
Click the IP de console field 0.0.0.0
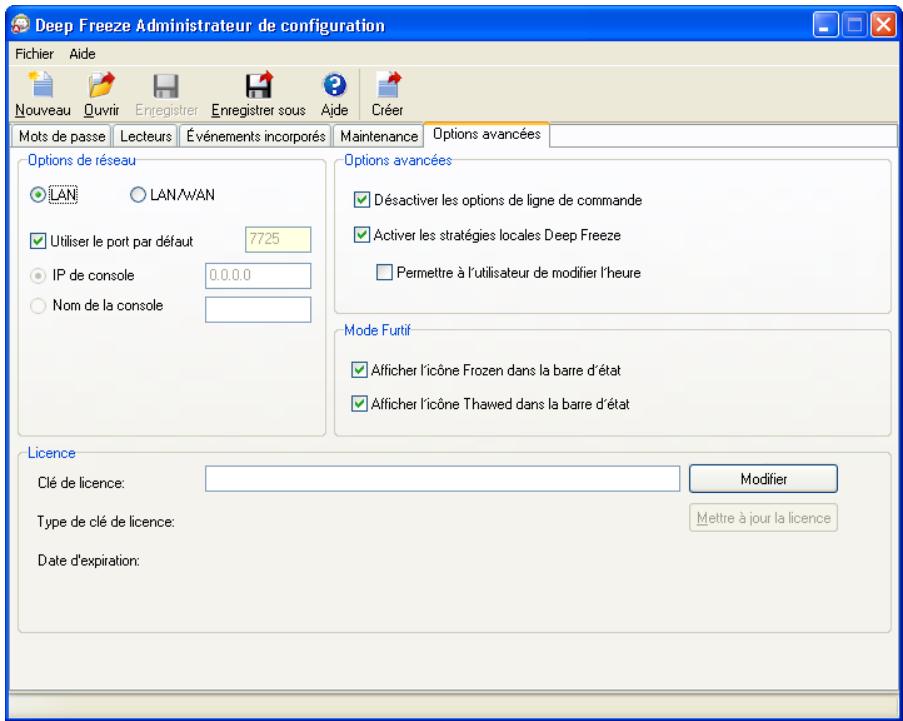click(258, 276)
